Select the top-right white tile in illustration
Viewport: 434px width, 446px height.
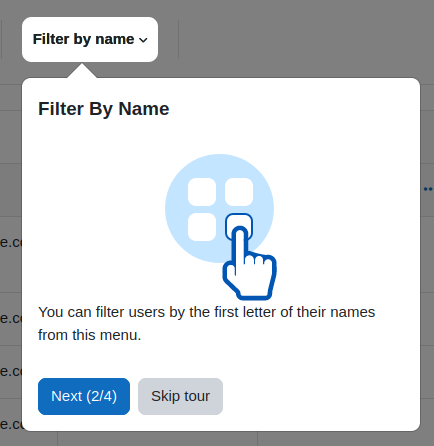click(239, 192)
